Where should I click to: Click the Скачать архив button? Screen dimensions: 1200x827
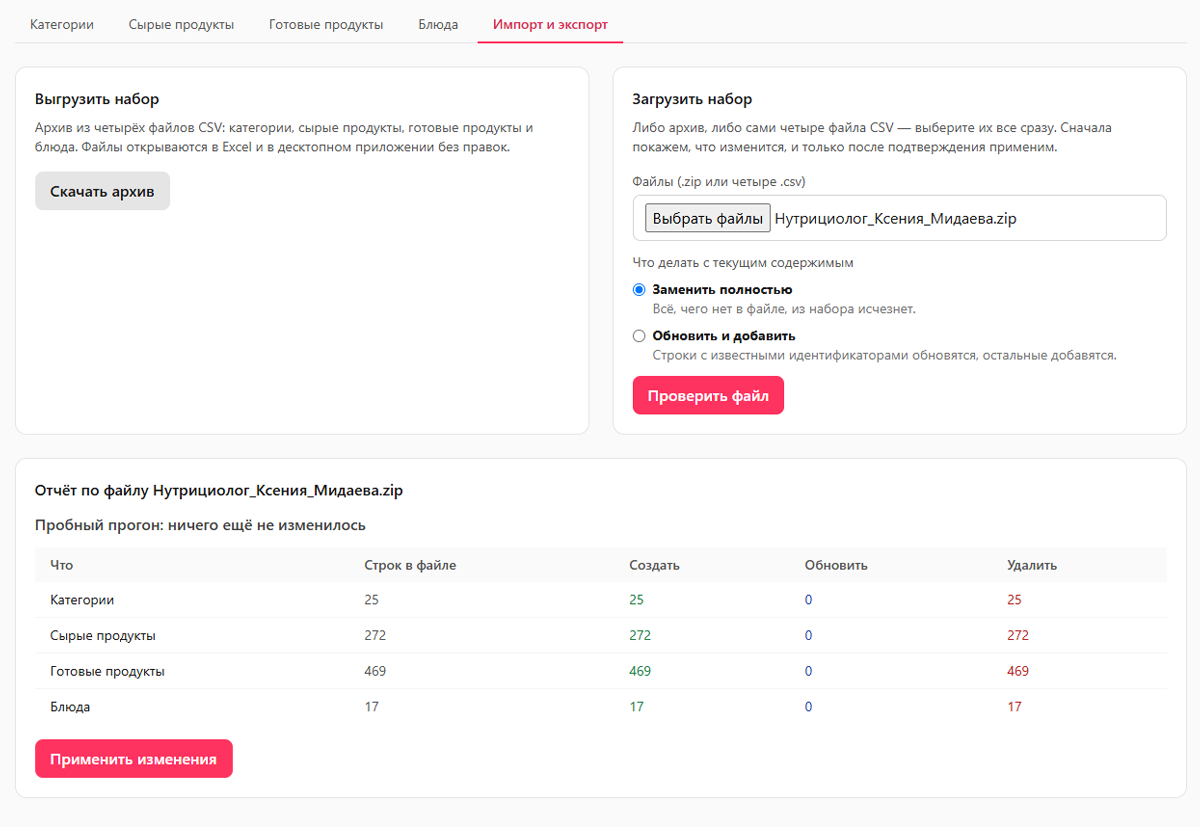click(102, 191)
